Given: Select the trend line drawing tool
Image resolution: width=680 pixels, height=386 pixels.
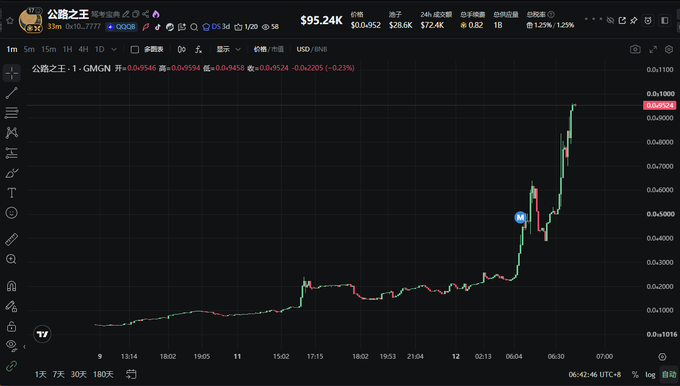Looking at the screenshot, I should coord(12,93).
